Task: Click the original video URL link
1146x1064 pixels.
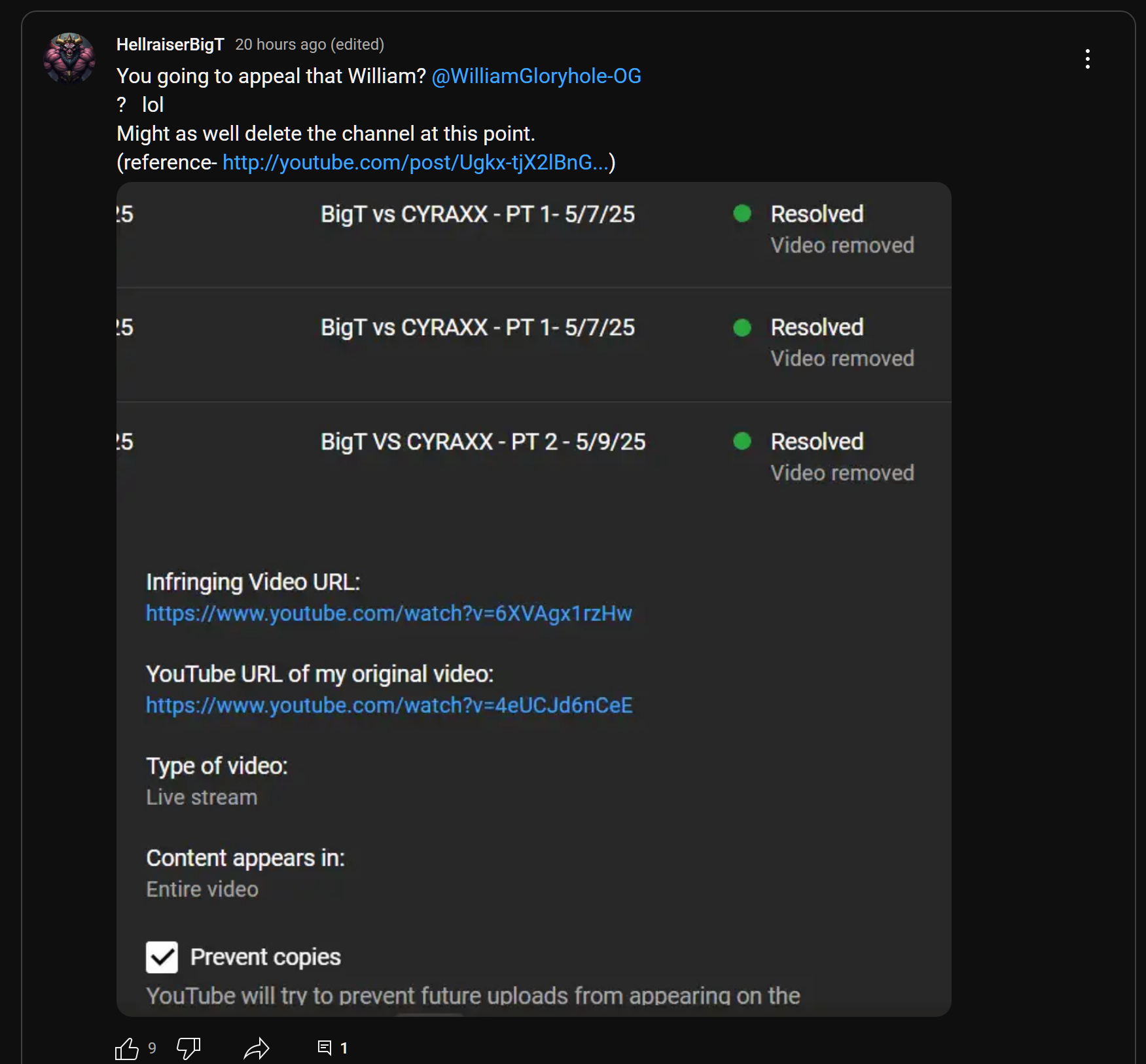Action: click(389, 705)
